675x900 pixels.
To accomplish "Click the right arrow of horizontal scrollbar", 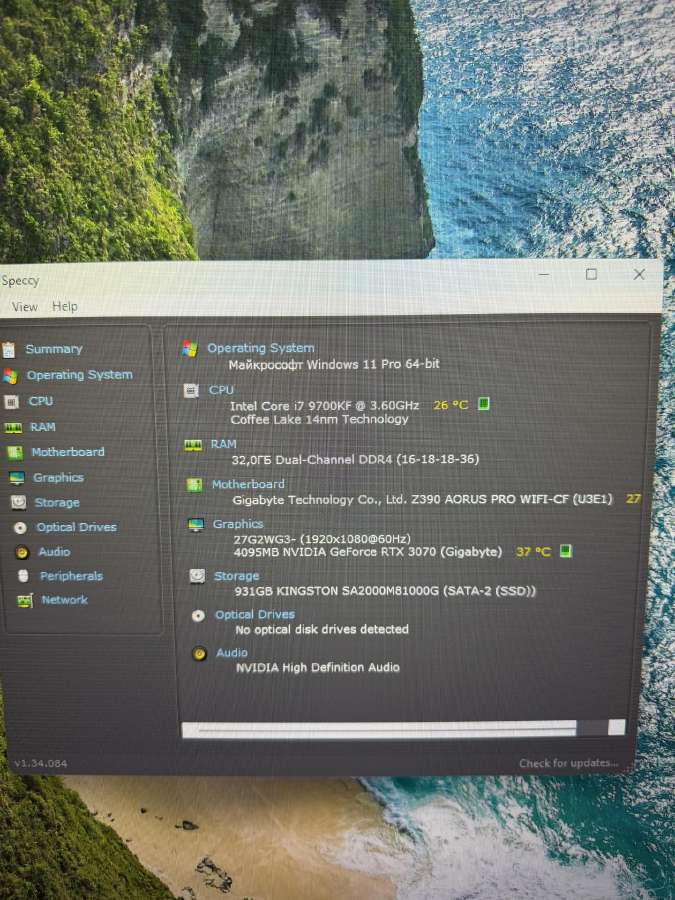I will coord(617,728).
